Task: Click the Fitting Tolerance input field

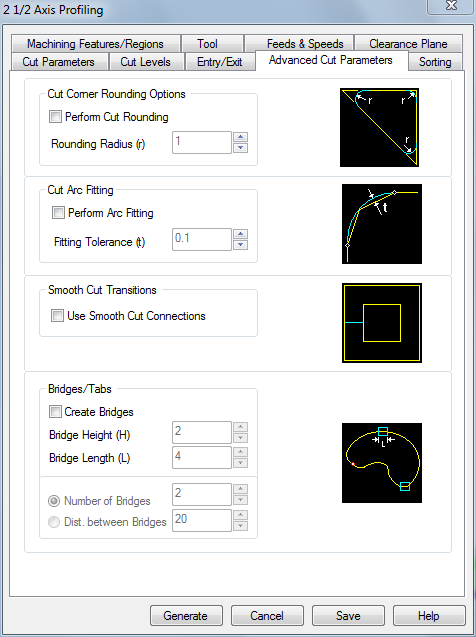Action: point(202,239)
